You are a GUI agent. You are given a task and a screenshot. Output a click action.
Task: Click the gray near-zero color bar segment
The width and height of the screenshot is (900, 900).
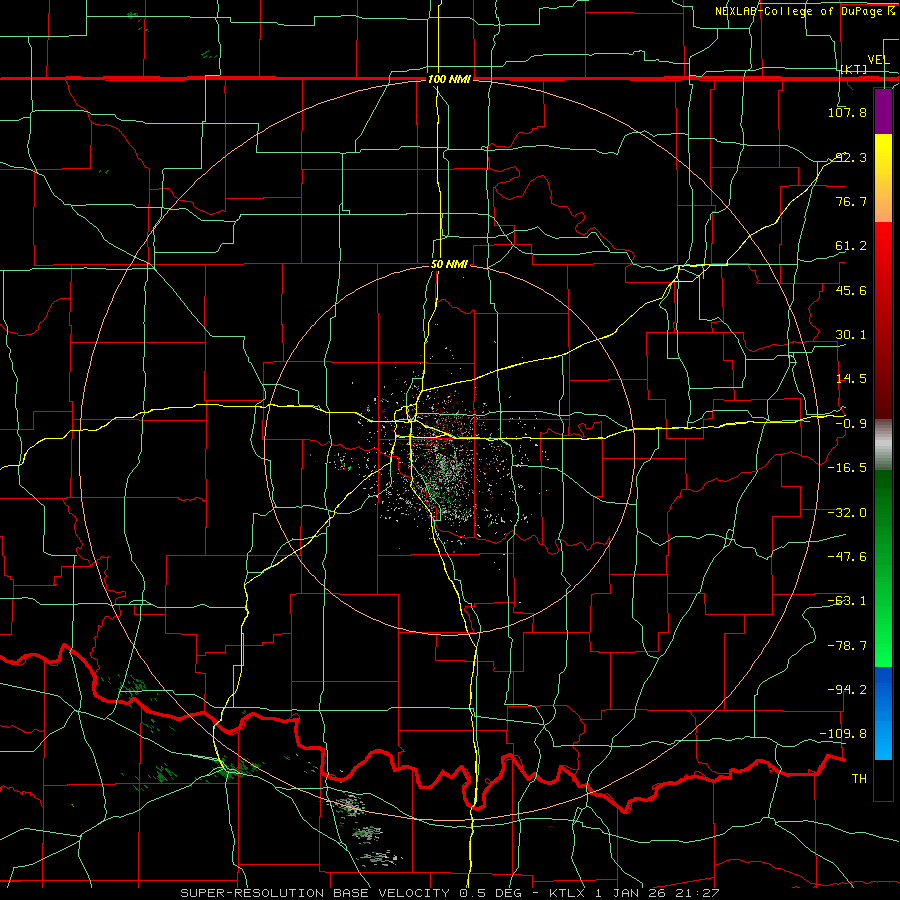(x=883, y=445)
